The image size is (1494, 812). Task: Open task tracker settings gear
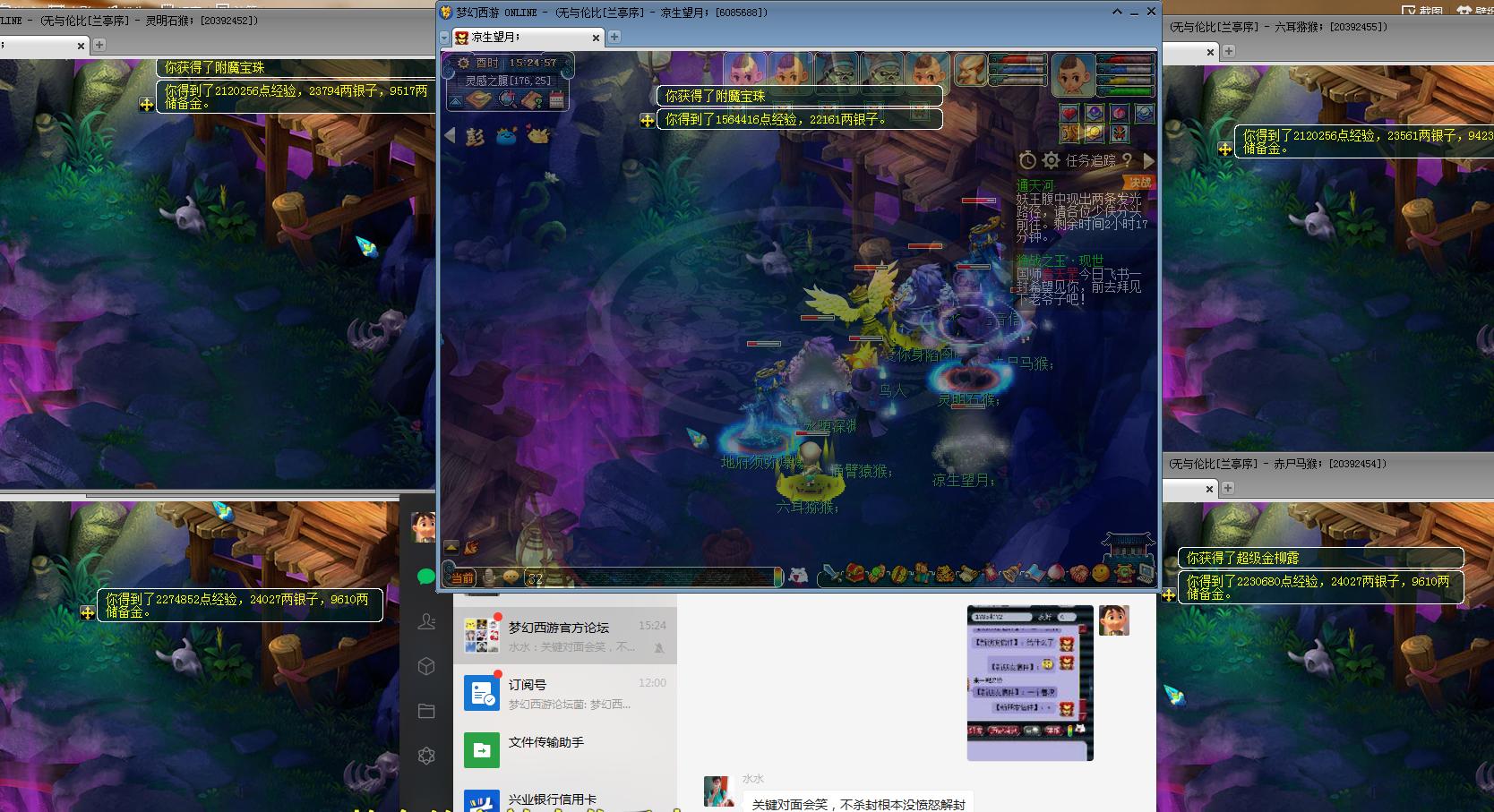(1051, 160)
